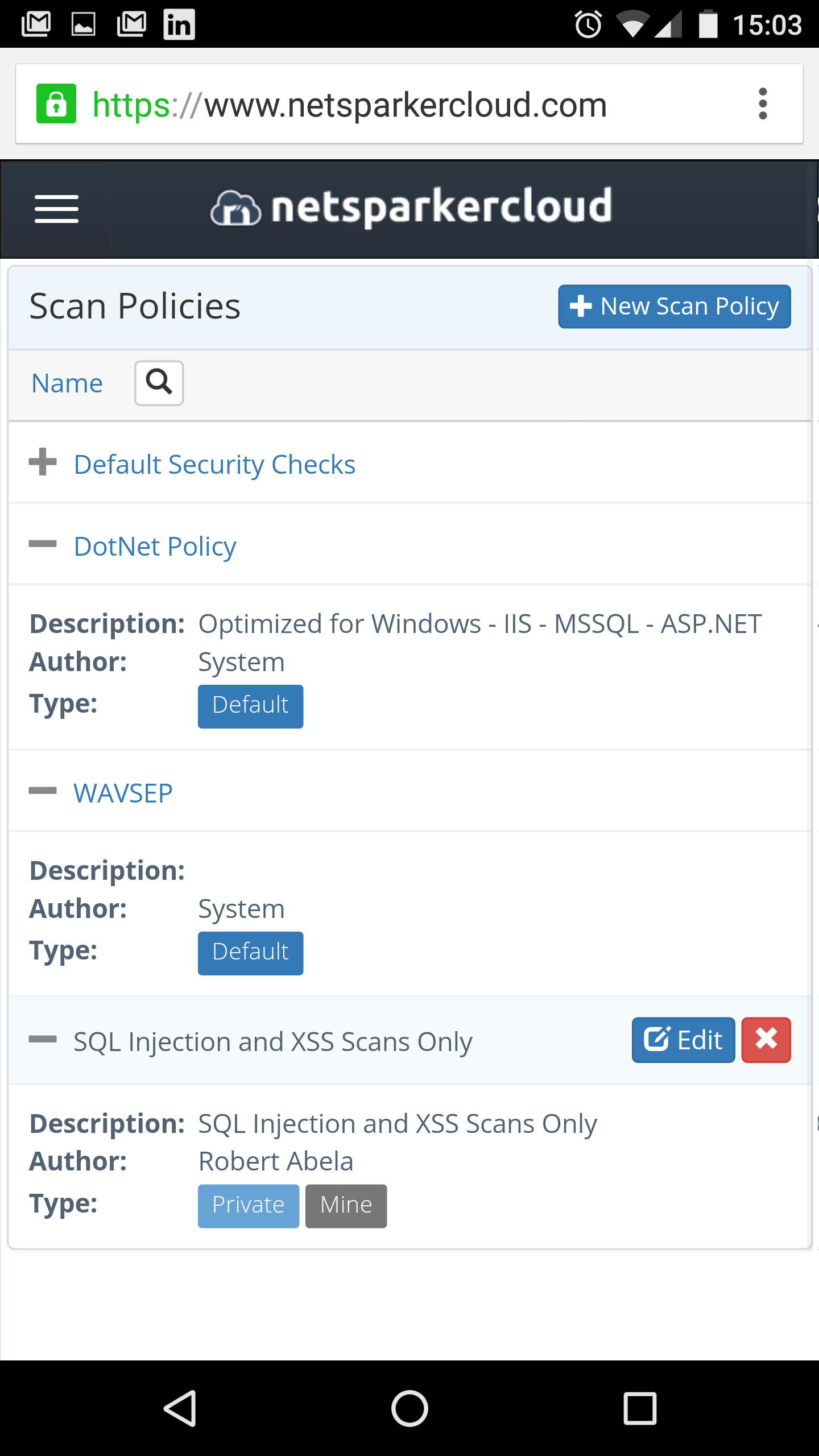Tap the LinkedIn notification icon

[179, 24]
